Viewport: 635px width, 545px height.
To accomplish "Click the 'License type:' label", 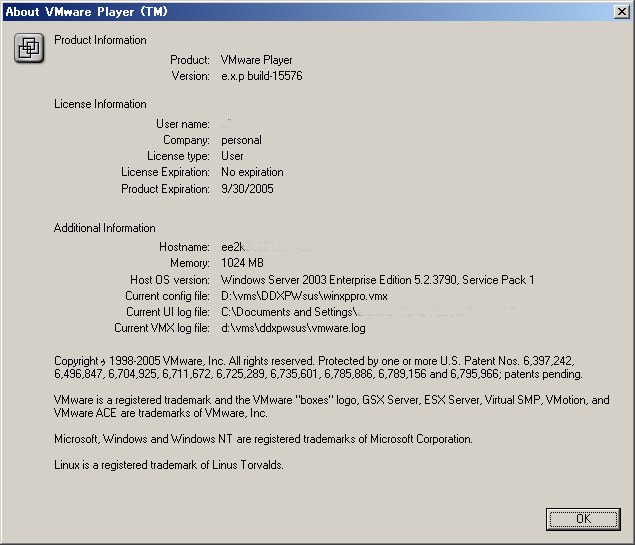I will pos(178,156).
